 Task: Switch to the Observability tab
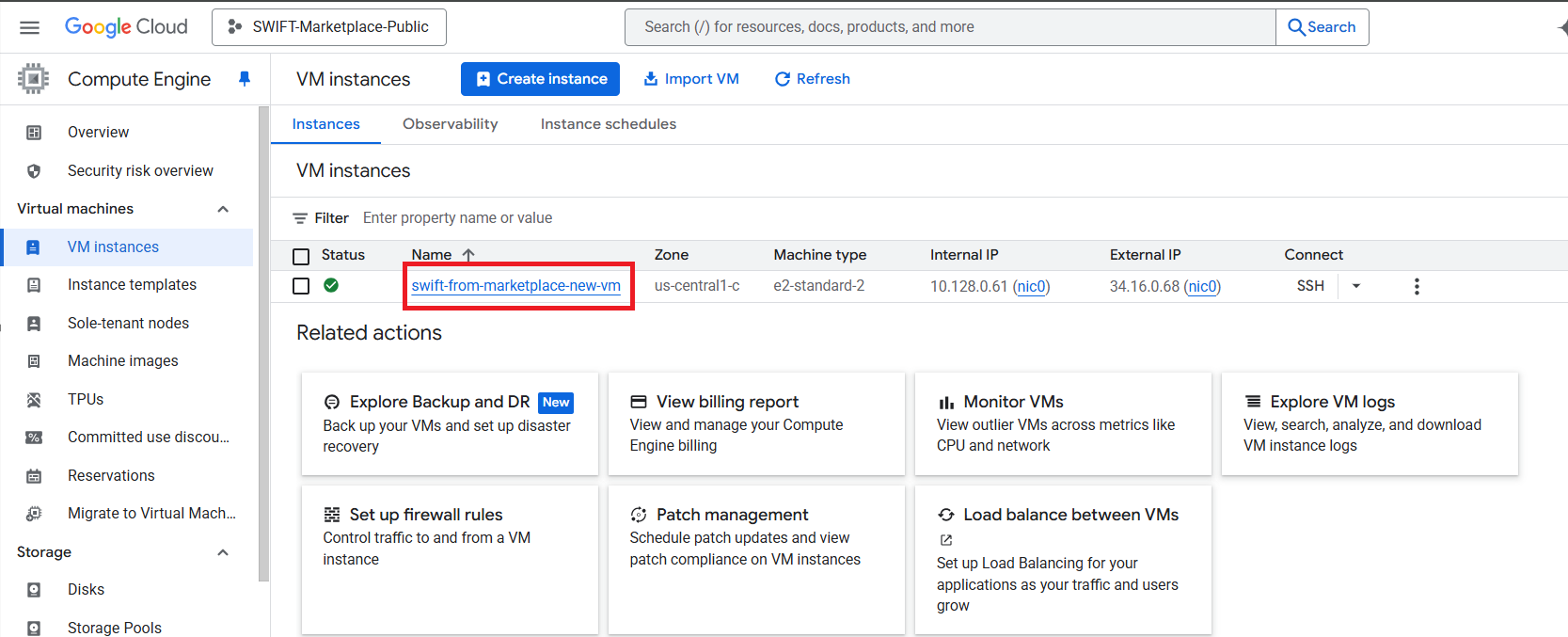click(x=451, y=124)
